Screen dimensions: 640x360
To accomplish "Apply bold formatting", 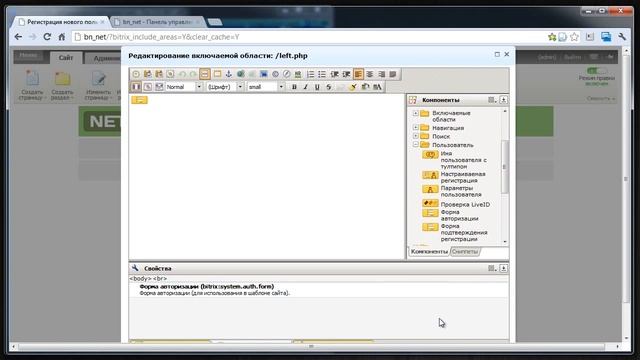I will click(x=294, y=87).
